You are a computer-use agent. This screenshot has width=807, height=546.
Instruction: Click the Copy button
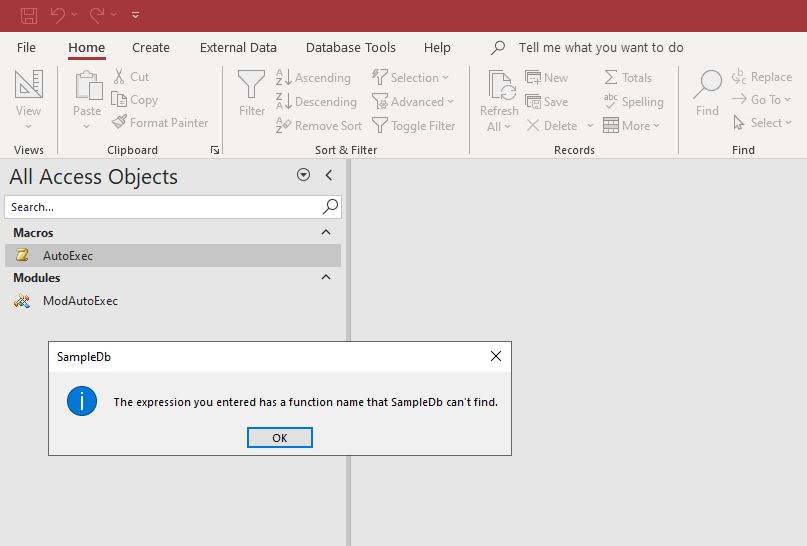coord(134,99)
